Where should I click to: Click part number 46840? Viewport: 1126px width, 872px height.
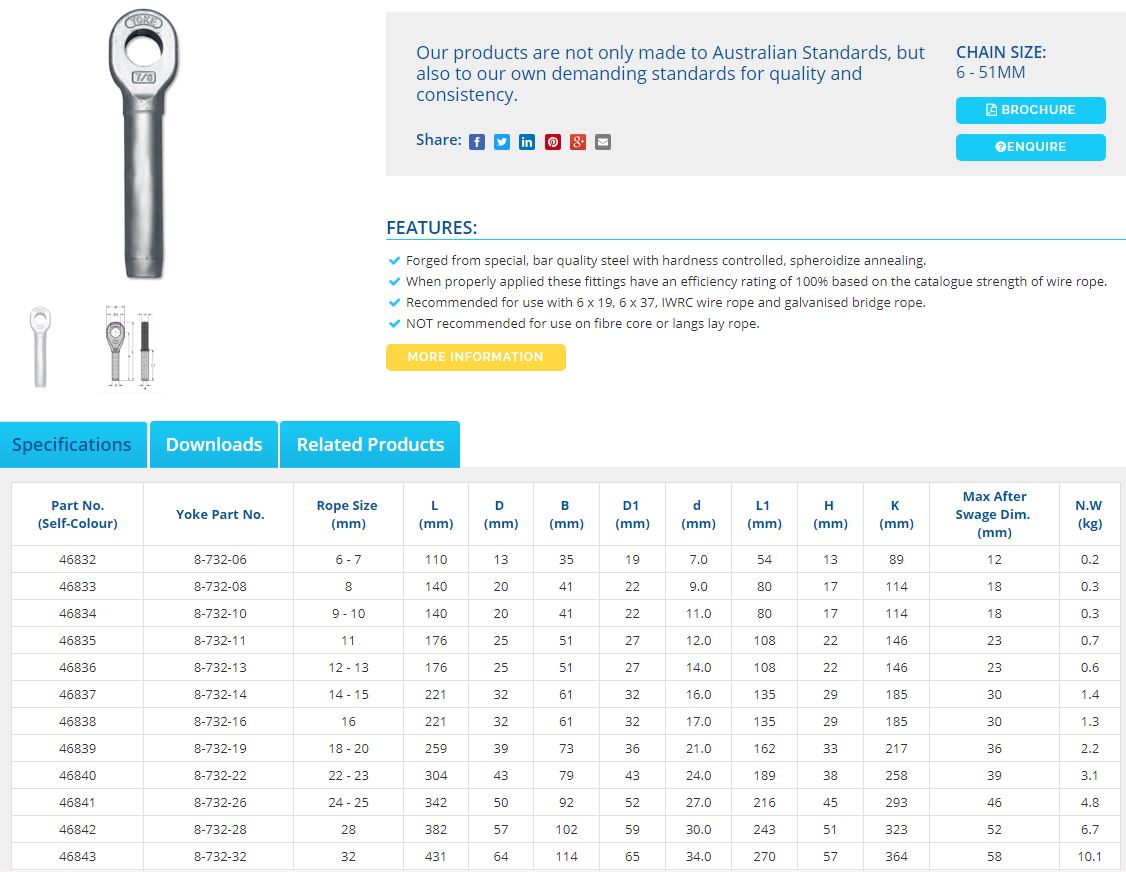pyautogui.click(x=78, y=776)
